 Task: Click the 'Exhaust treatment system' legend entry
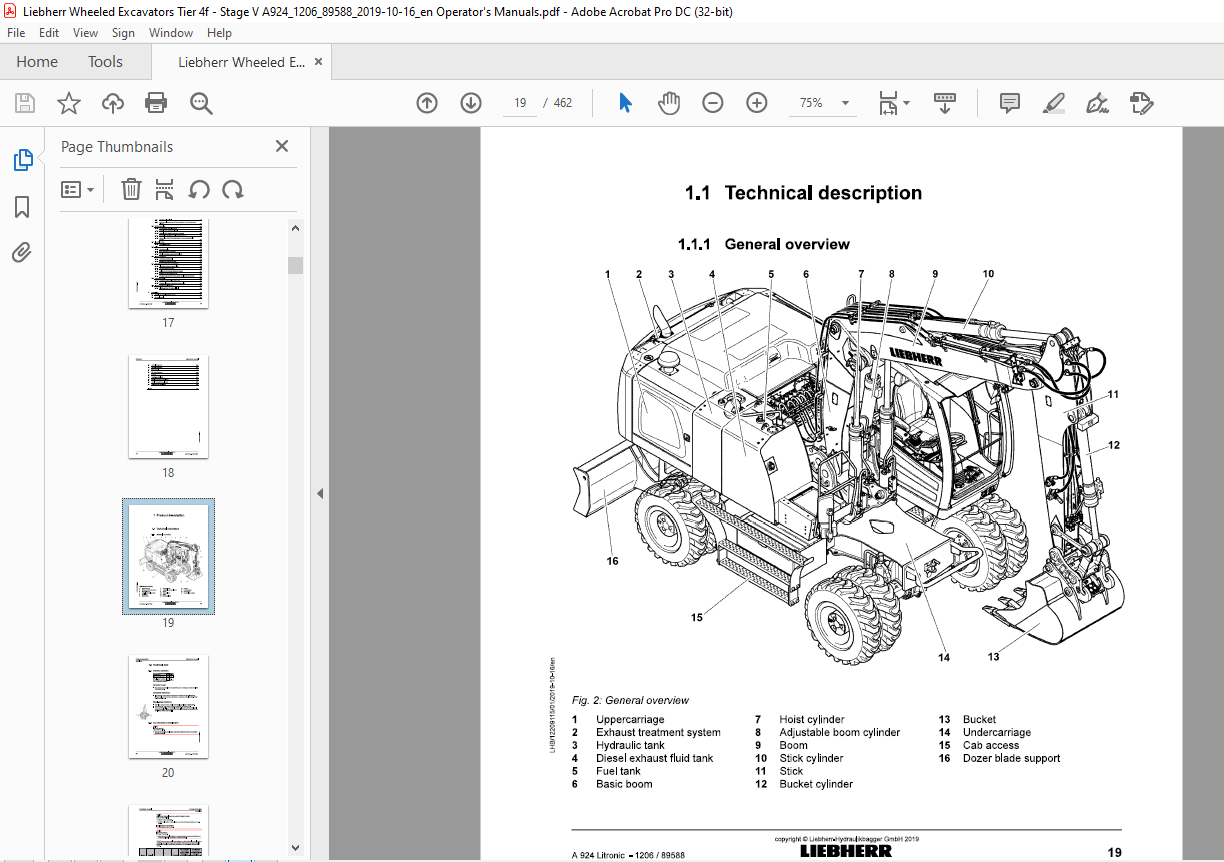click(x=658, y=732)
